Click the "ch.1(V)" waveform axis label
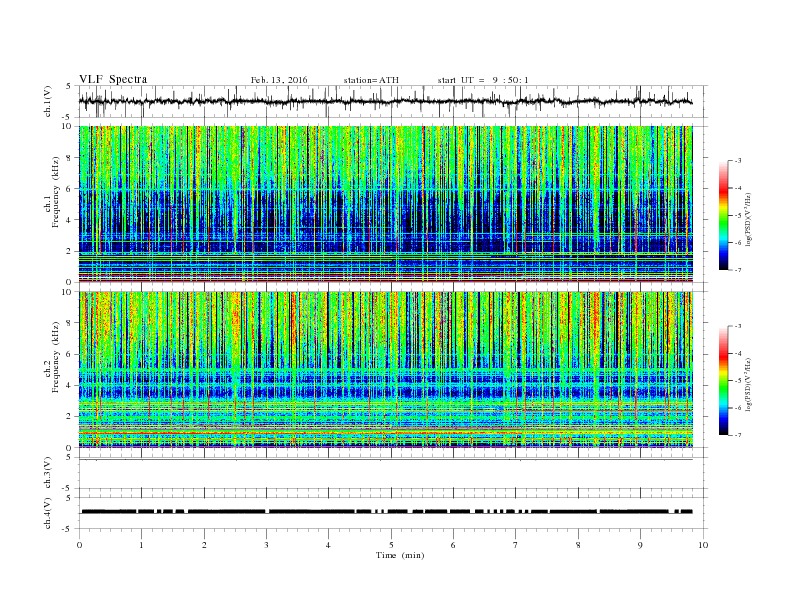792x612 pixels. pos(48,101)
